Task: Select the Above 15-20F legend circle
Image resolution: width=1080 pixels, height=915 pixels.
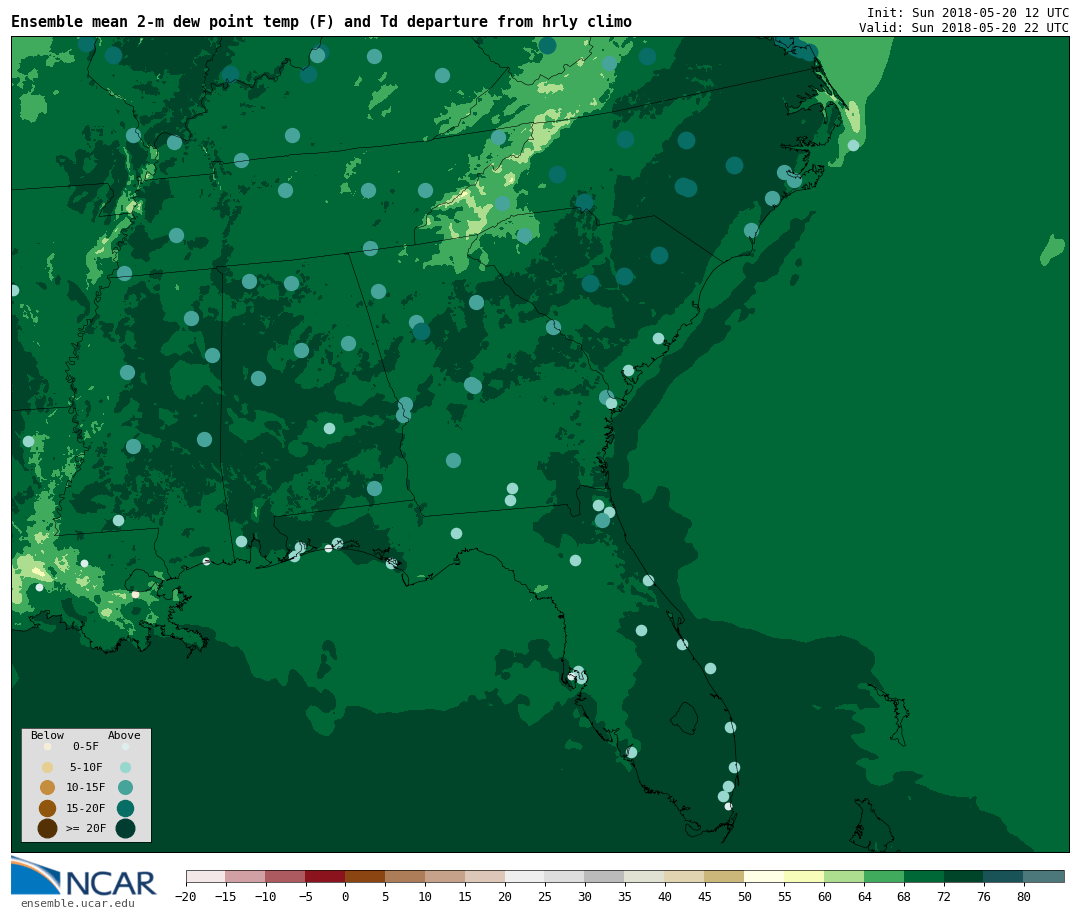Action: click(x=125, y=808)
